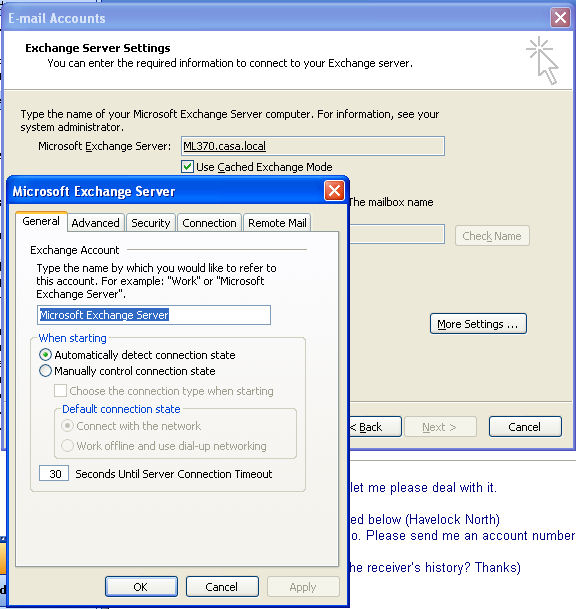Close the E-mail Accounts window
This screenshot has width=576, height=609.
coord(560,17)
